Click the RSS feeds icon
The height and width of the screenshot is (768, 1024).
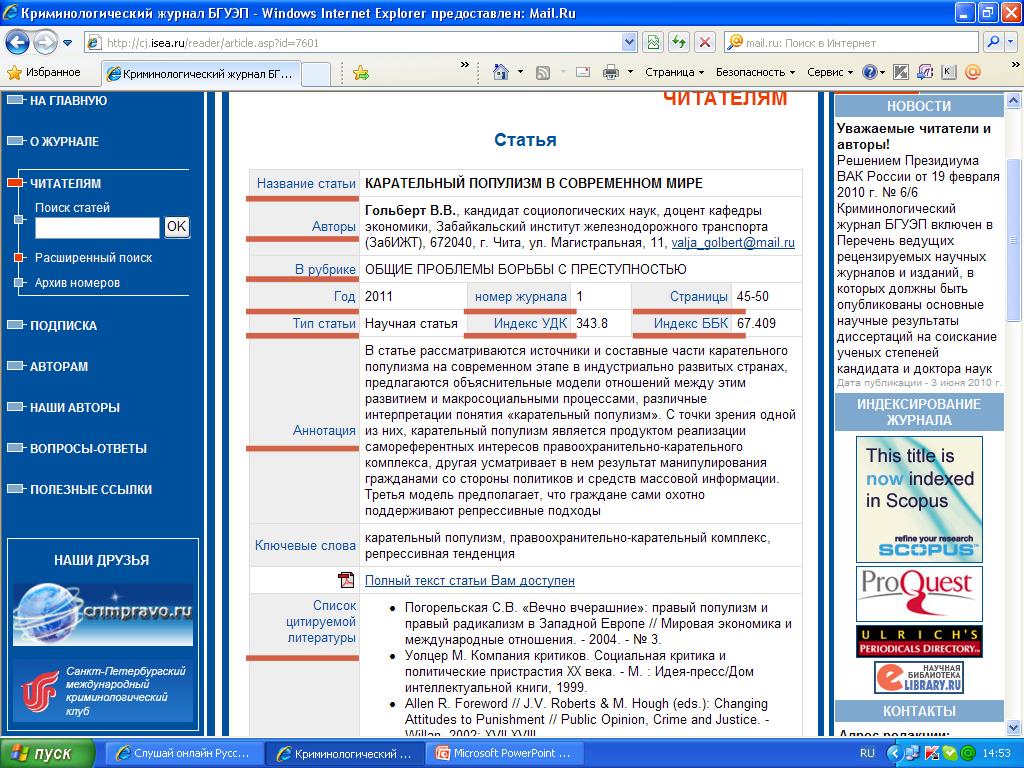coord(543,73)
